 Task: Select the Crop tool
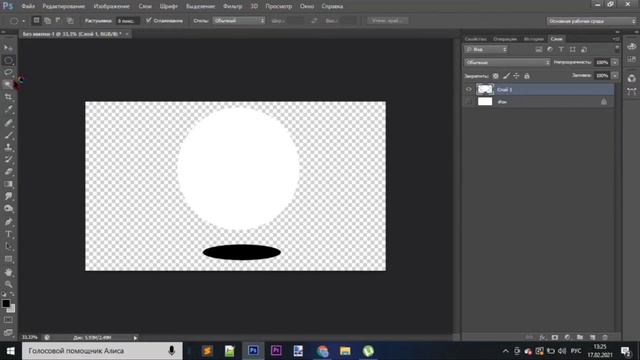click(8, 97)
